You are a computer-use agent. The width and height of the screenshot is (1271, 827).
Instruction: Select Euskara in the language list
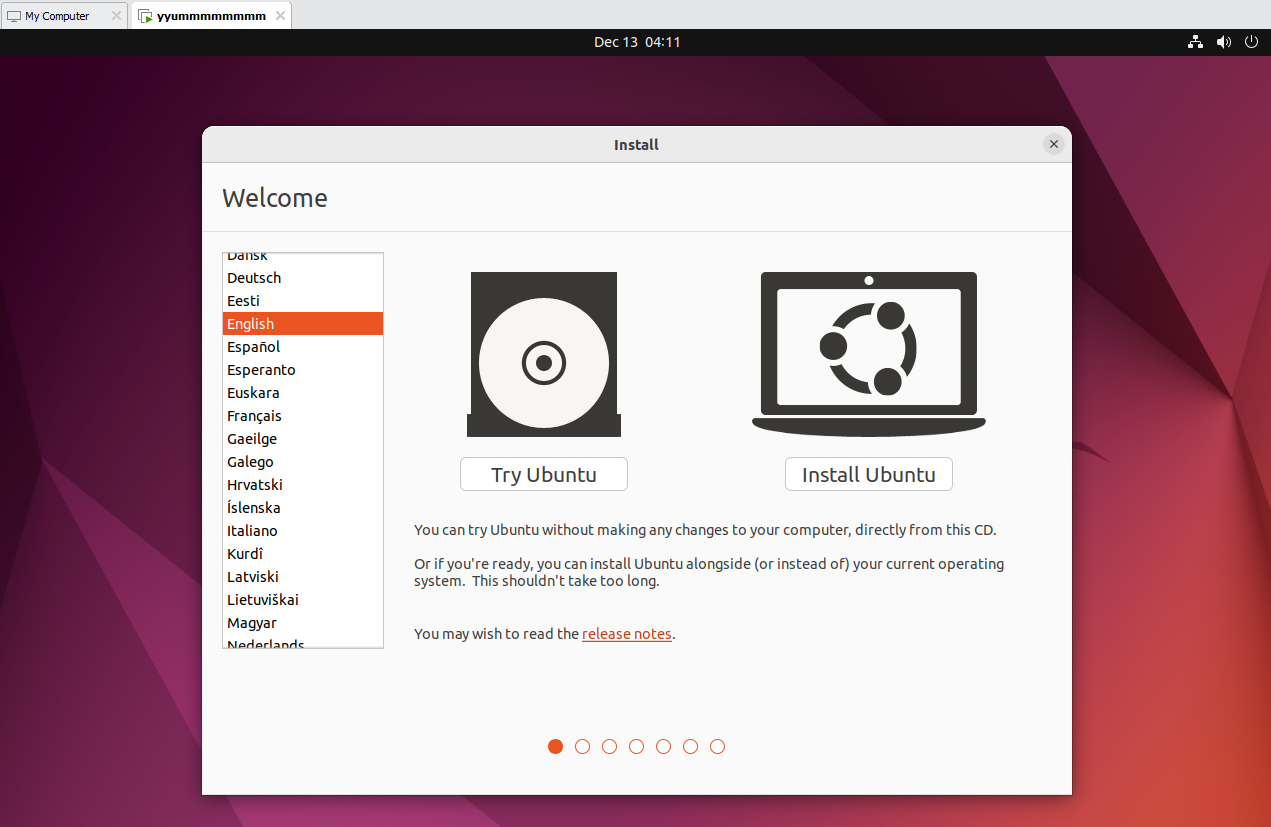(303, 393)
